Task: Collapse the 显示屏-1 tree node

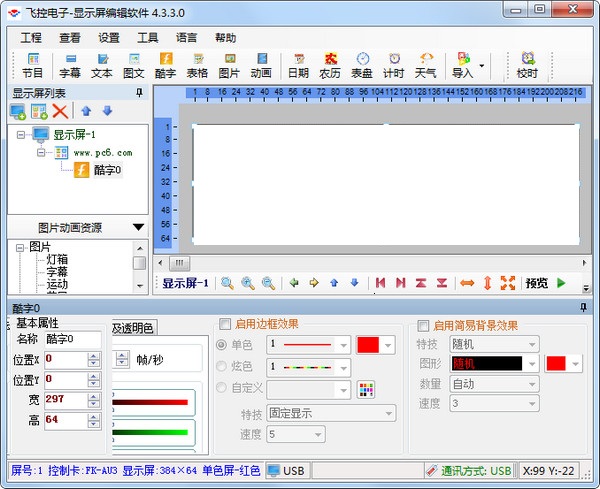Action: coord(22,134)
